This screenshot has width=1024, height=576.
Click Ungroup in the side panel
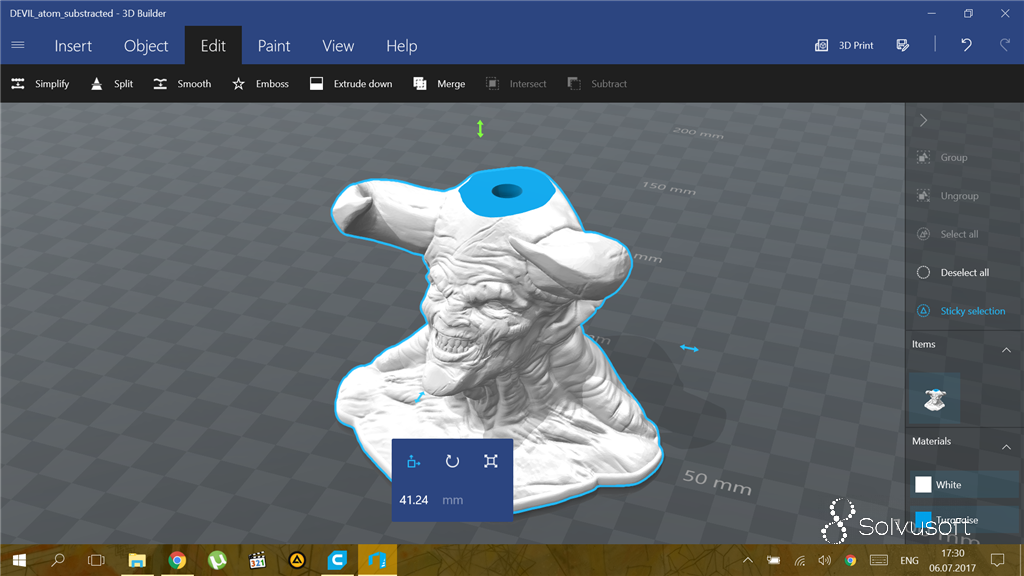pyautogui.click(x=948, y=195)
